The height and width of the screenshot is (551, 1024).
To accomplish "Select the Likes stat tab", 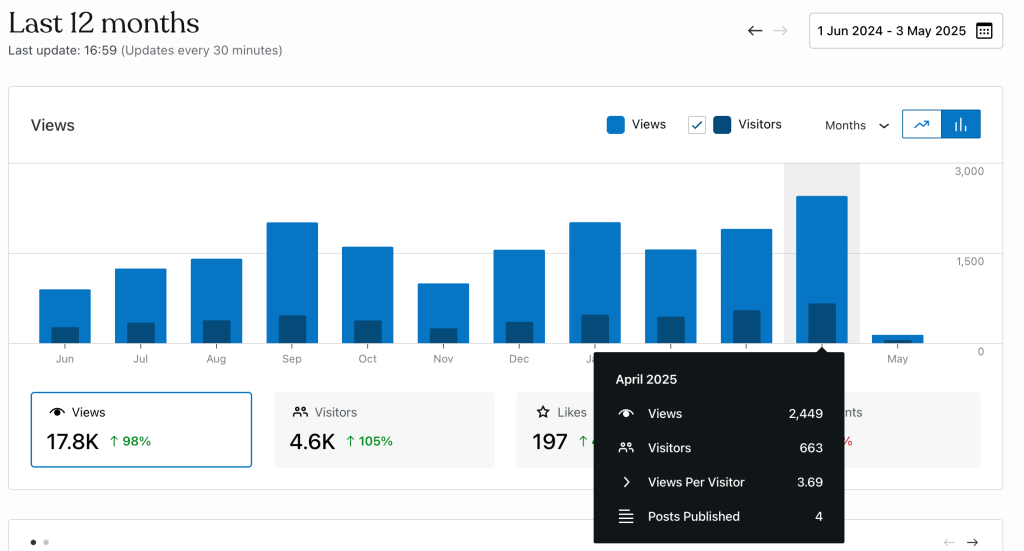I will point(555,429).
